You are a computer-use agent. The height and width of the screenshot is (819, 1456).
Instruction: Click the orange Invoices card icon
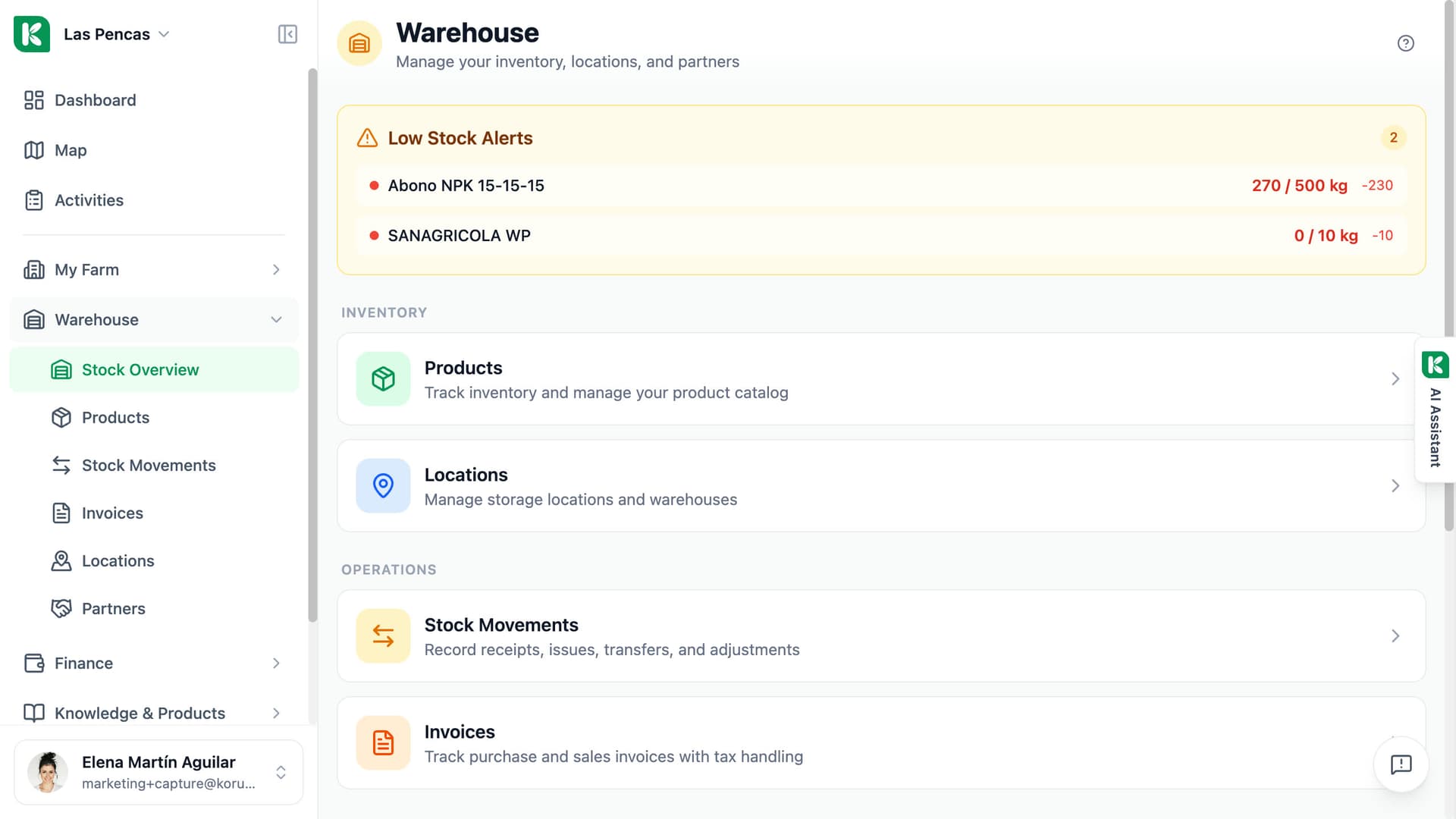click(383, 743)
